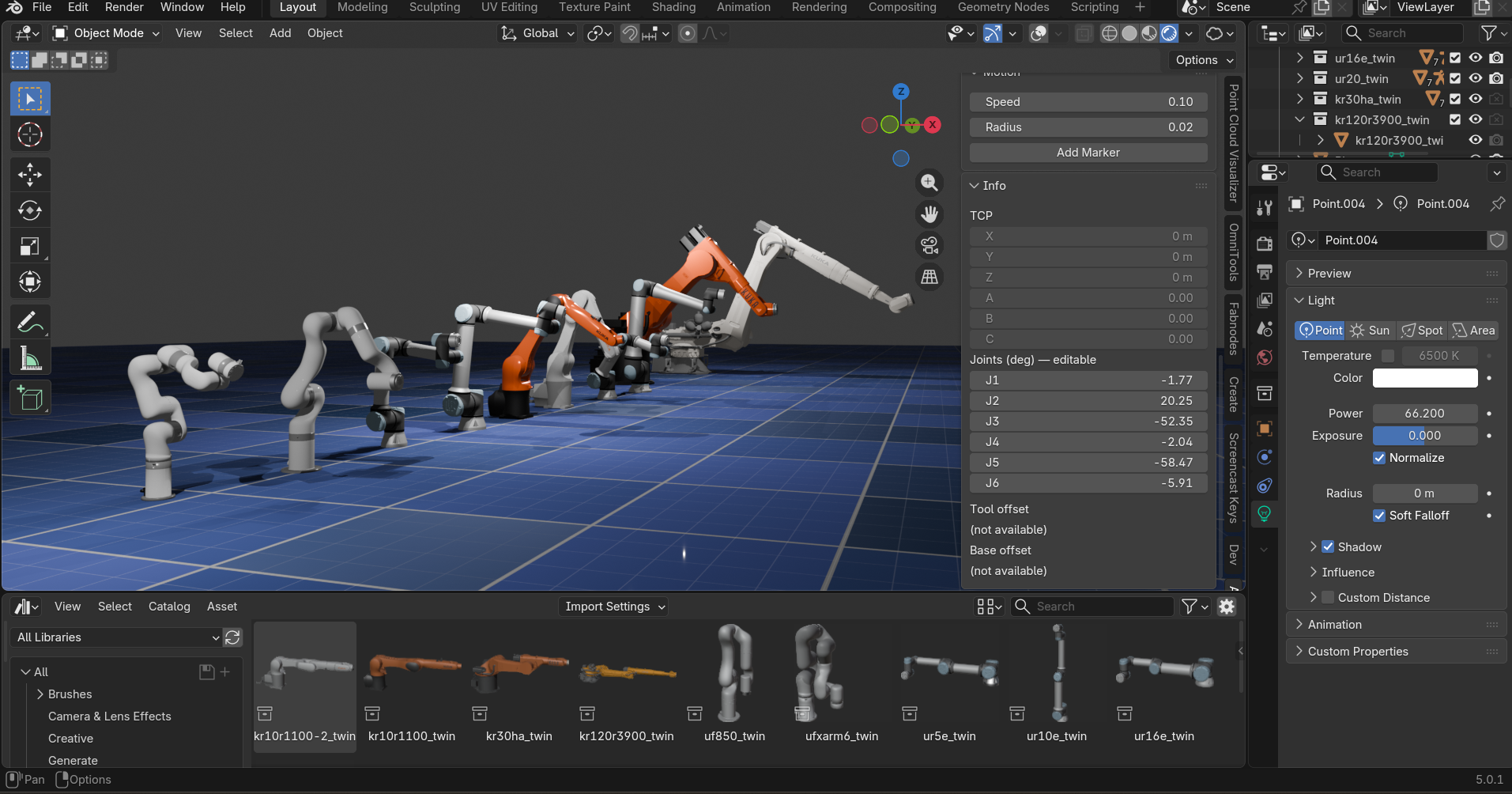
Task: Select the Move tool in the toolbar
Action: (29, 174)
